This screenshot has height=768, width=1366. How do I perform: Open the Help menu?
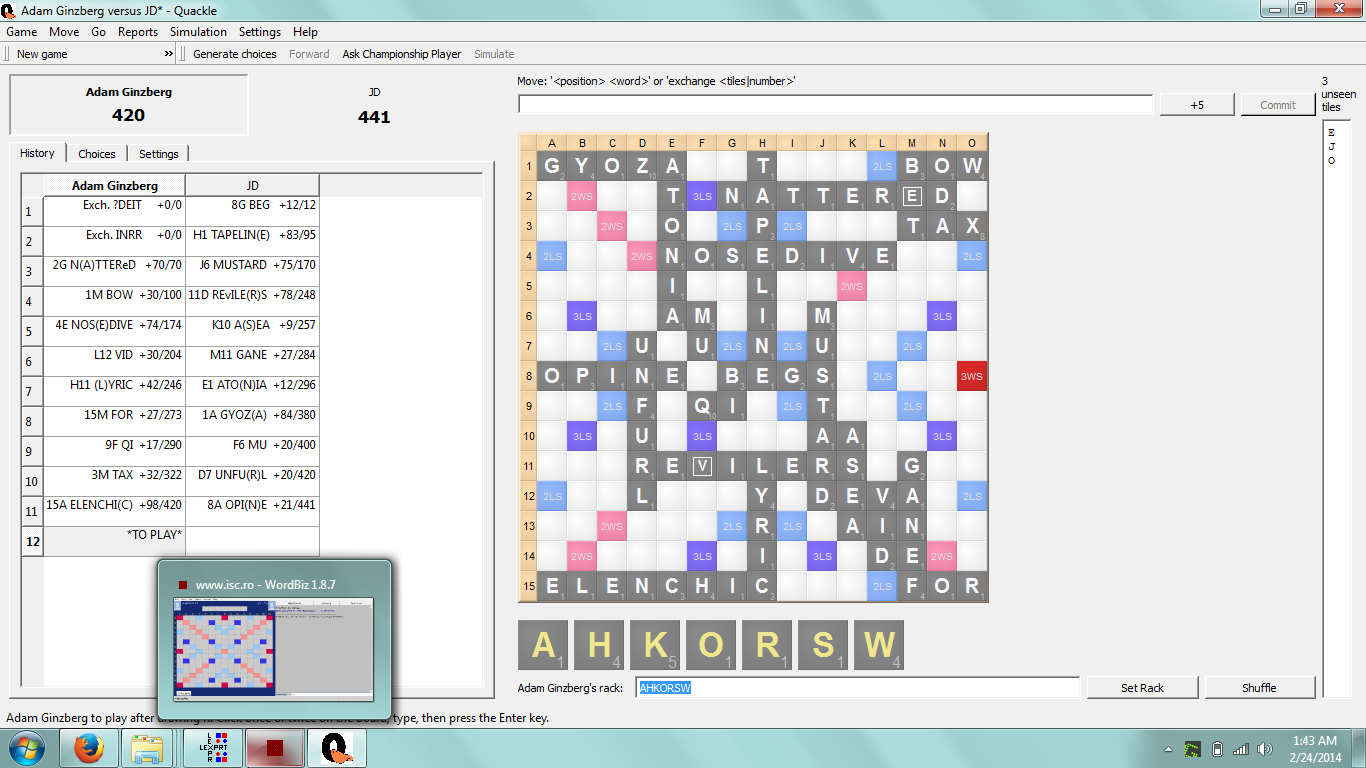click(x=305, y=32)
